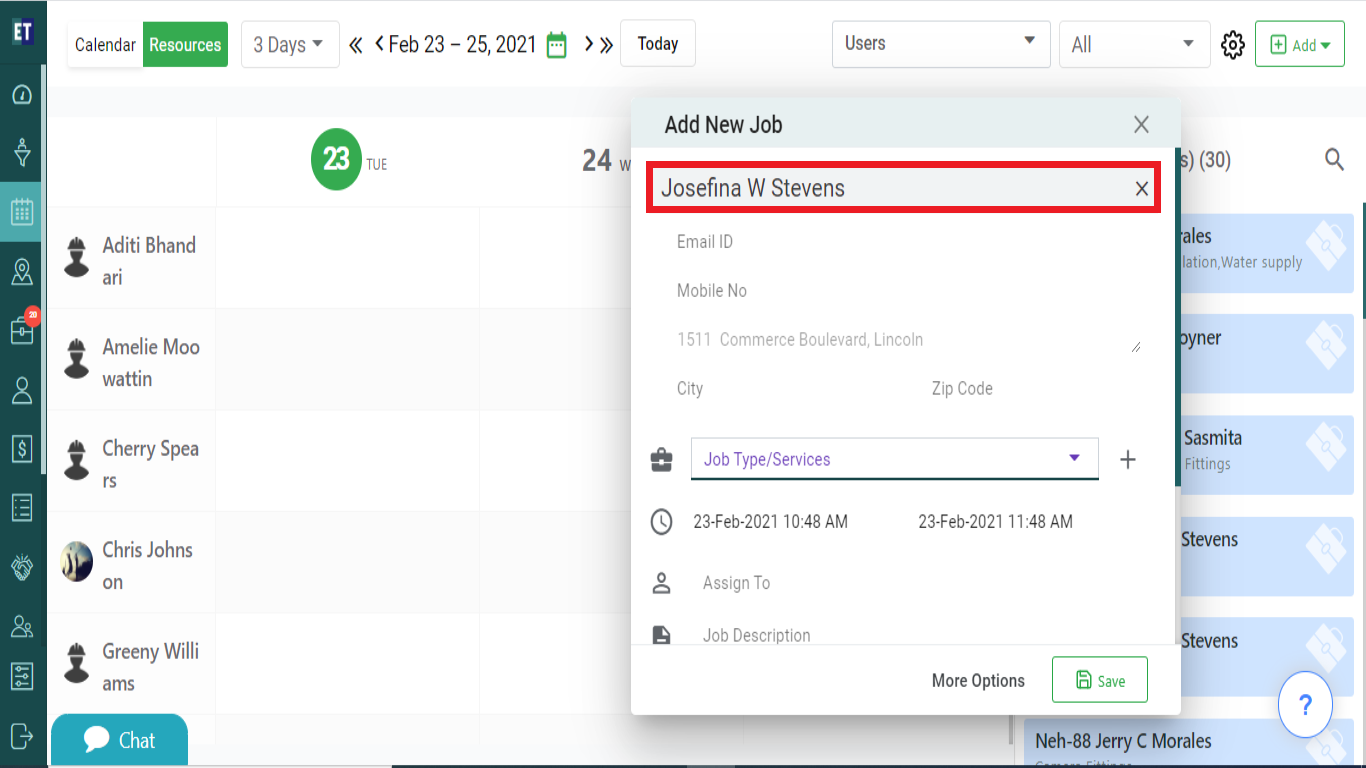Select resource Chris Johnson row

[x=132, y=564]
